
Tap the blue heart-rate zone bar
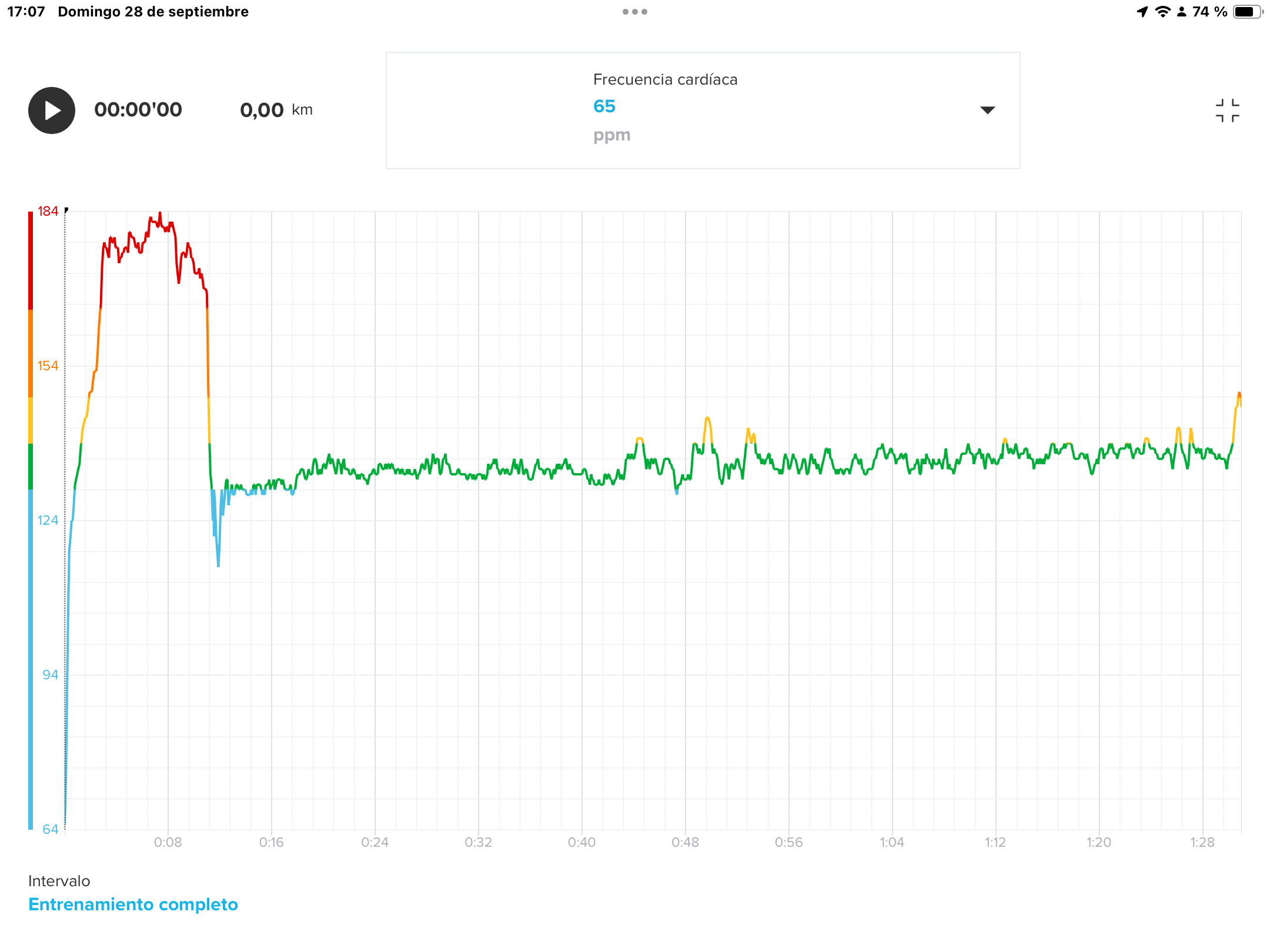click(x=31, y=658)
